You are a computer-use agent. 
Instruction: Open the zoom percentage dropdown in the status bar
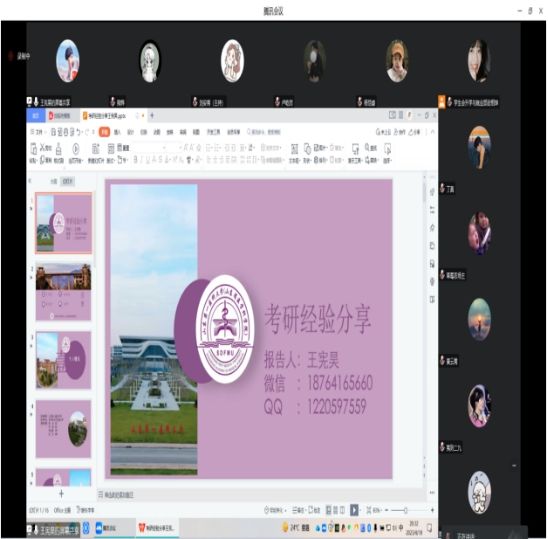point(377,510)
